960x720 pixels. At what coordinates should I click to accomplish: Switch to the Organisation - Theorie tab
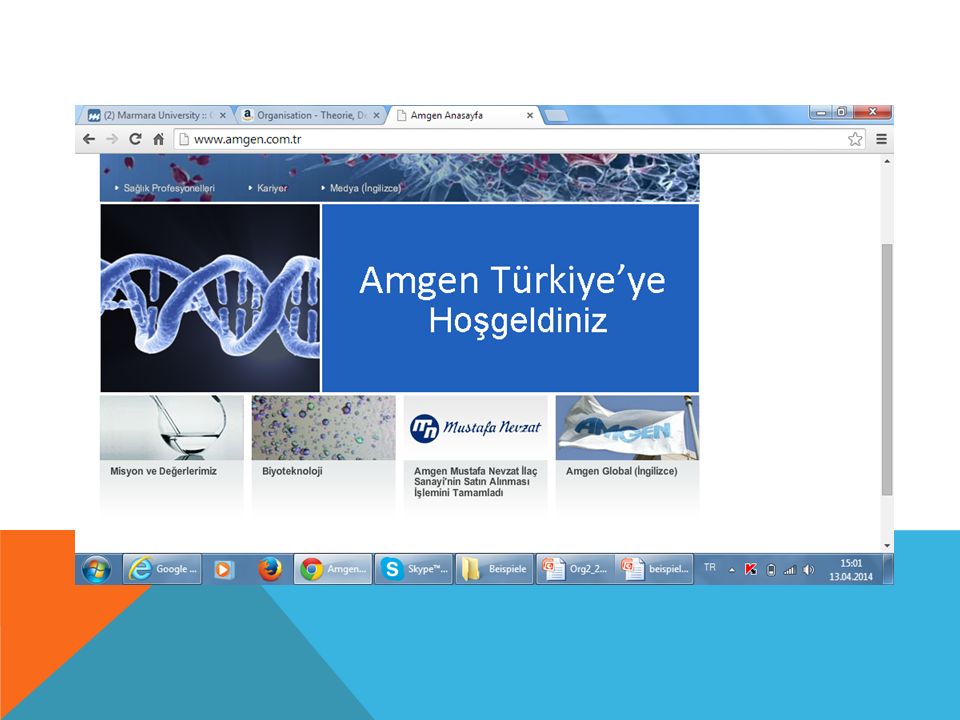(x=310, y=115)
